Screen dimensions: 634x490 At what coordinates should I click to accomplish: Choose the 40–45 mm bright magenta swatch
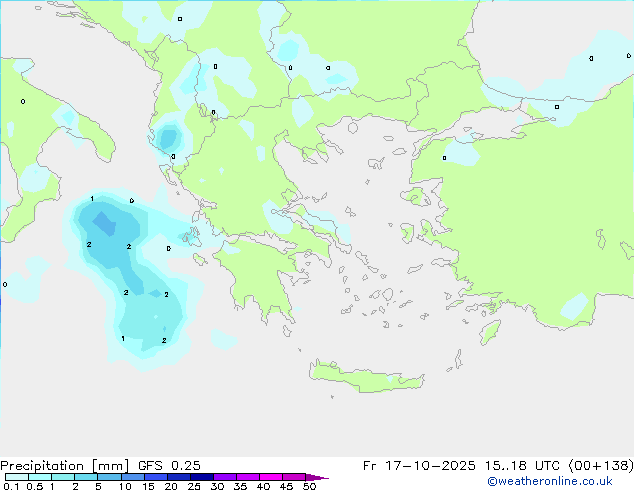click(x=271, y=477)
